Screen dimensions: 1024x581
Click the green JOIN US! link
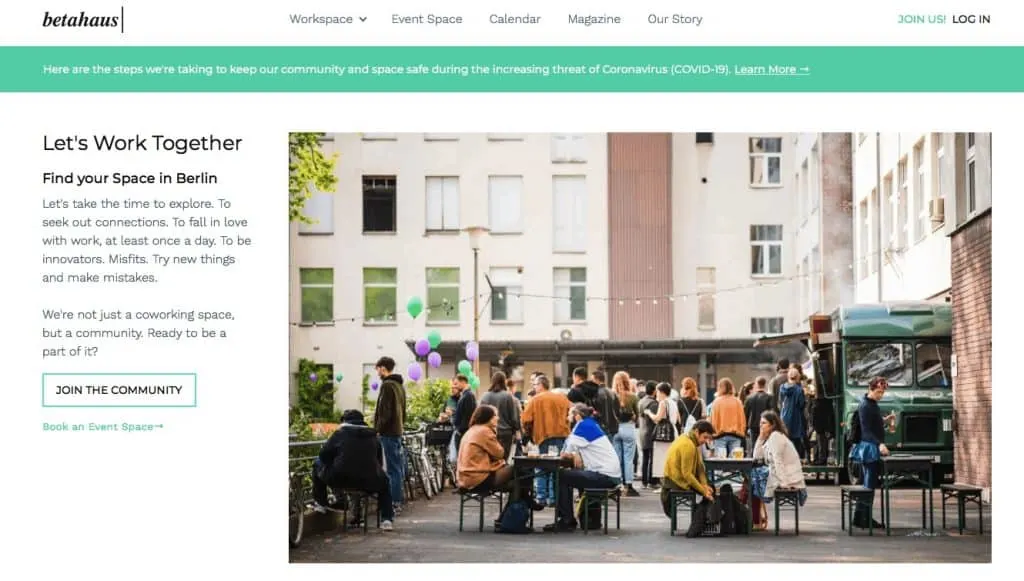pyautogui.click(x=921, y=20)
